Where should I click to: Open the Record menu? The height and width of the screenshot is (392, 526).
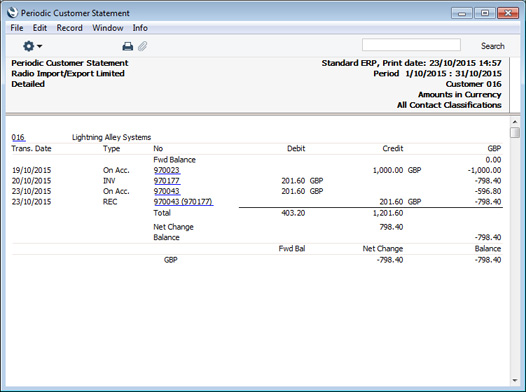tap(69, 28)
